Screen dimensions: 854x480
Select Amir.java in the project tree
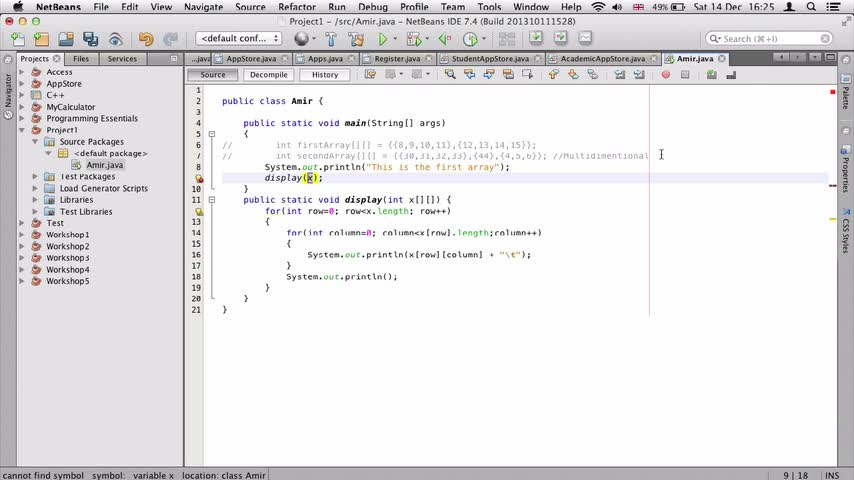click(105, 165)
